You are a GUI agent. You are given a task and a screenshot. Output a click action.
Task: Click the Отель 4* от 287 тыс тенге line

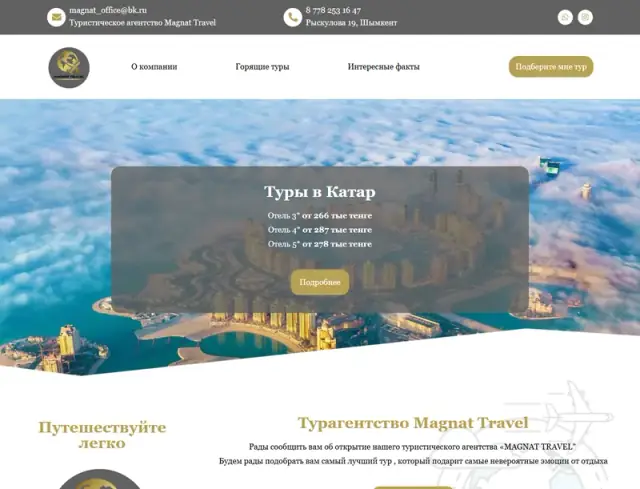pyautogui.click(x=320, y=230)
